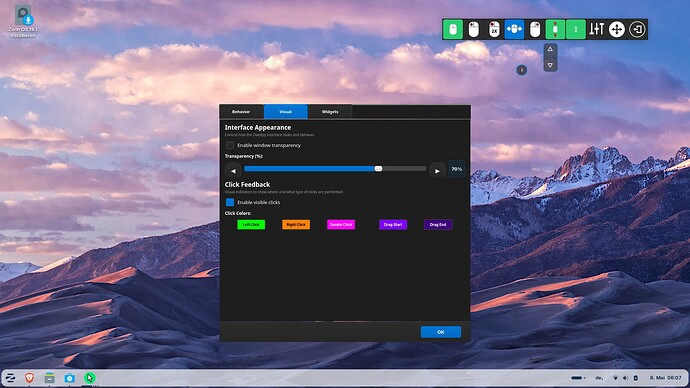This screenshot has width=690, height=388.
Task: Open the Widgets tab
Action: 330,112
